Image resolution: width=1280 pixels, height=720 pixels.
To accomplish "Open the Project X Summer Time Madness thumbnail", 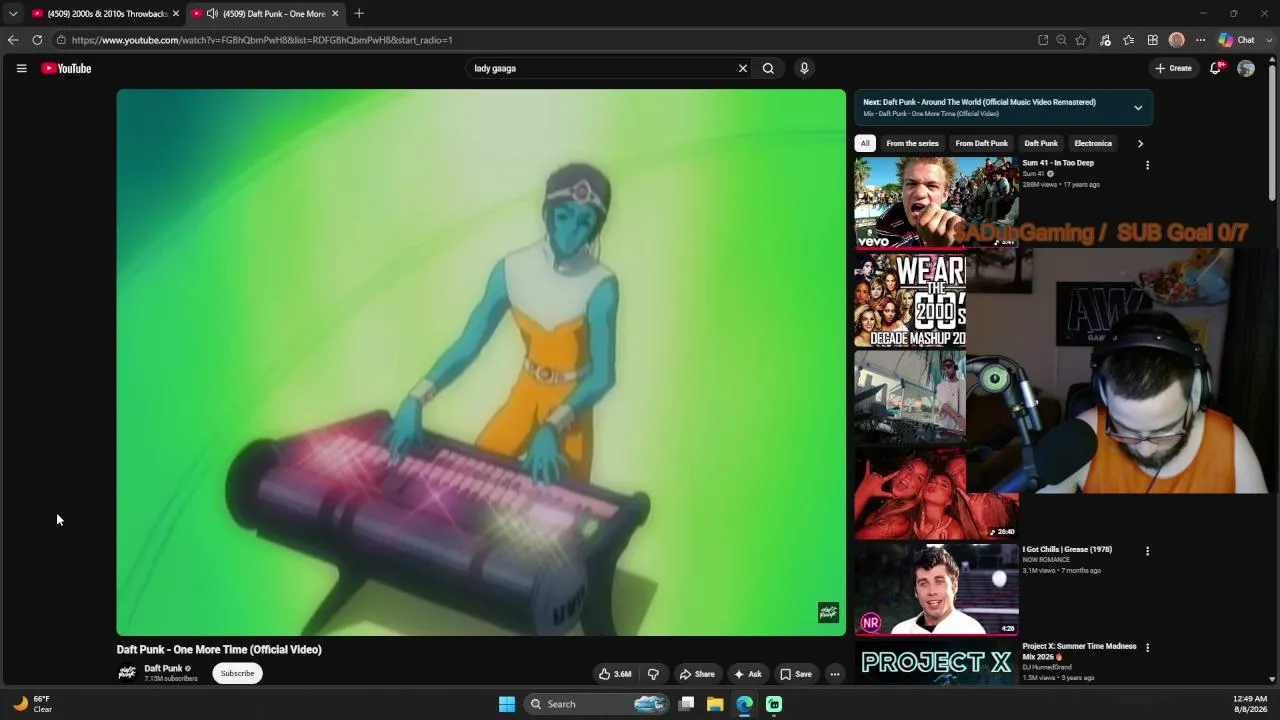I will tap(936, 662).
